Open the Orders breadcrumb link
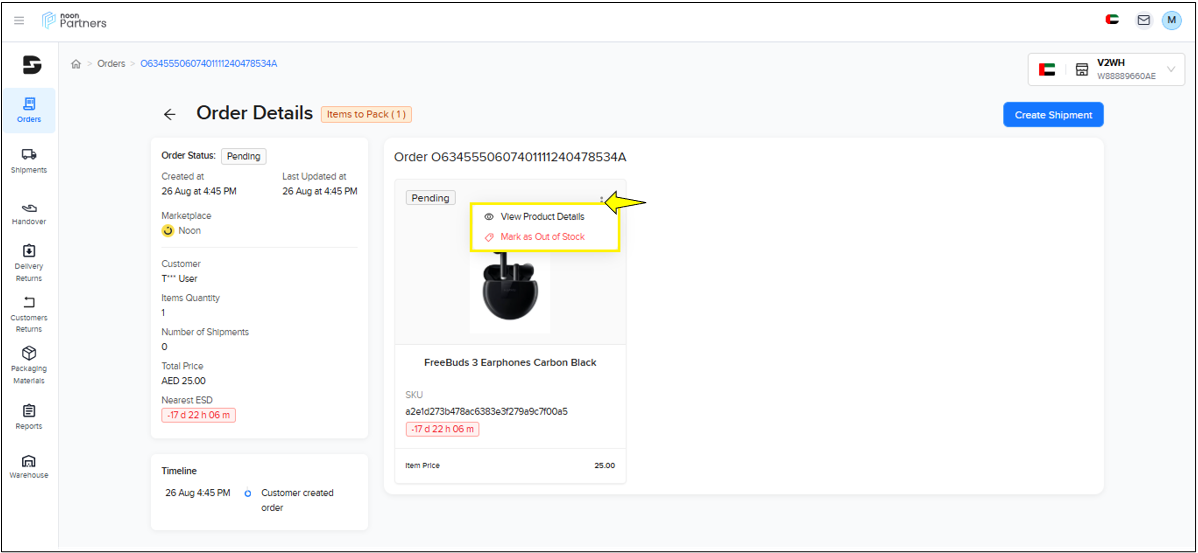The width and height of the screenshot is (1198, 553). click(x=112, y=64)
